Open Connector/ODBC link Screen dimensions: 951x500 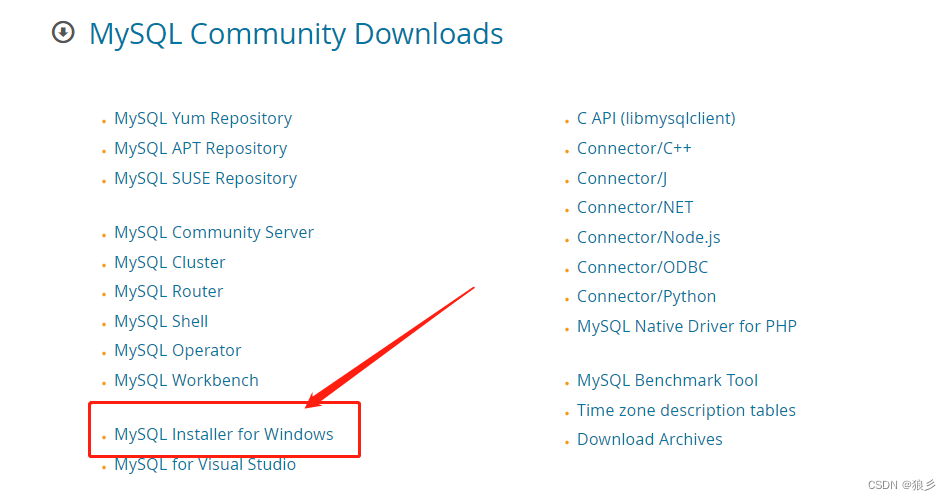642,267
